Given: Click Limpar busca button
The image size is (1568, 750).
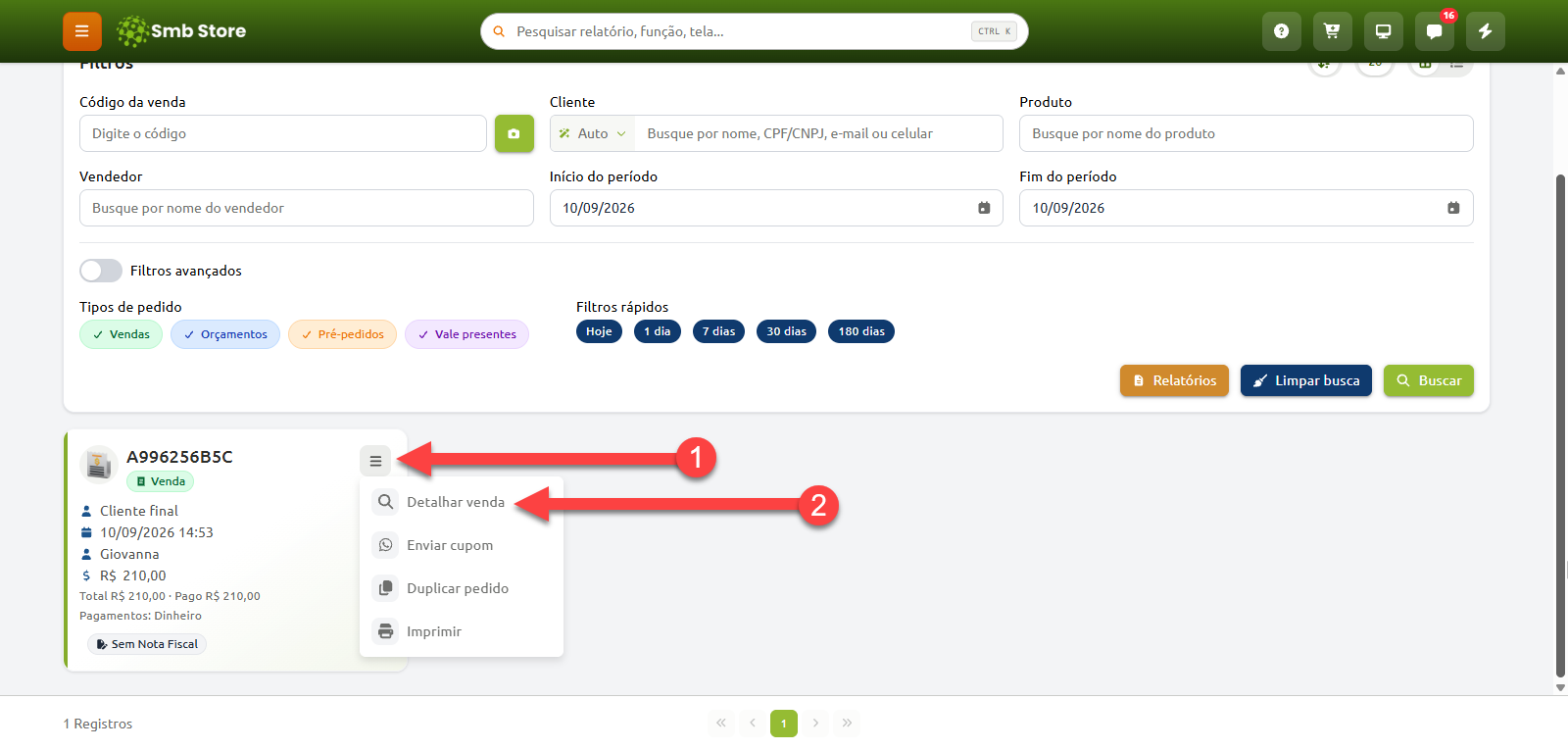Looking at the screenshot, I should pos(1305,380).
